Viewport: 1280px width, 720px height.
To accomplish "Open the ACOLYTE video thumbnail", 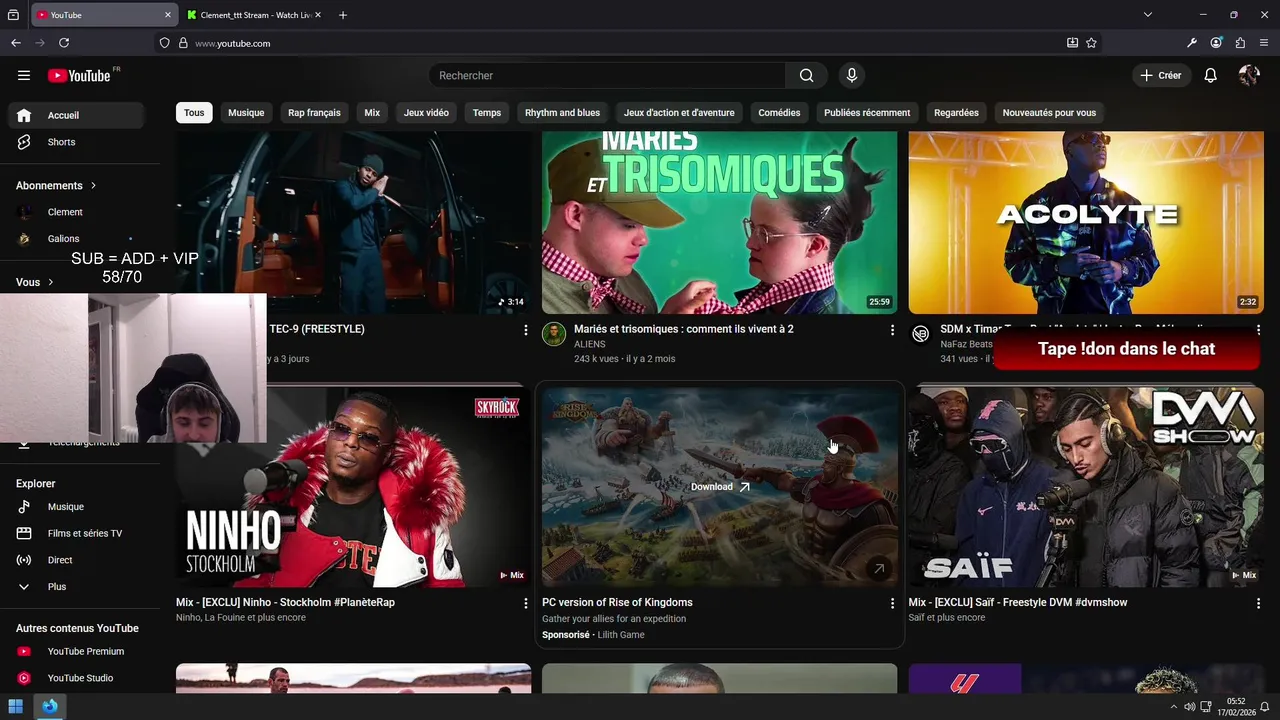I will [x=1086, y=222].
